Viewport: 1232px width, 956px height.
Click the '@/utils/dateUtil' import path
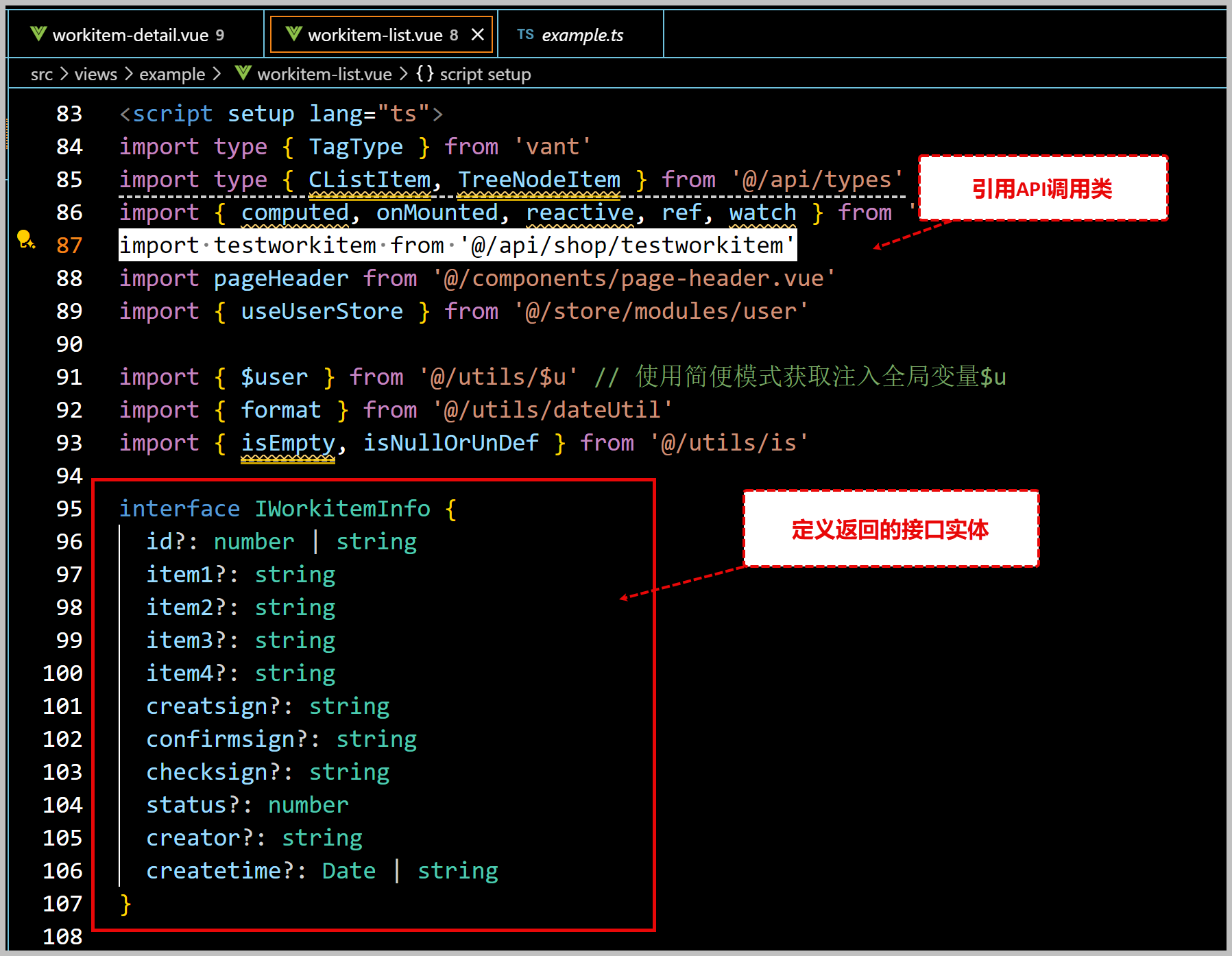[x=553, y=410]
